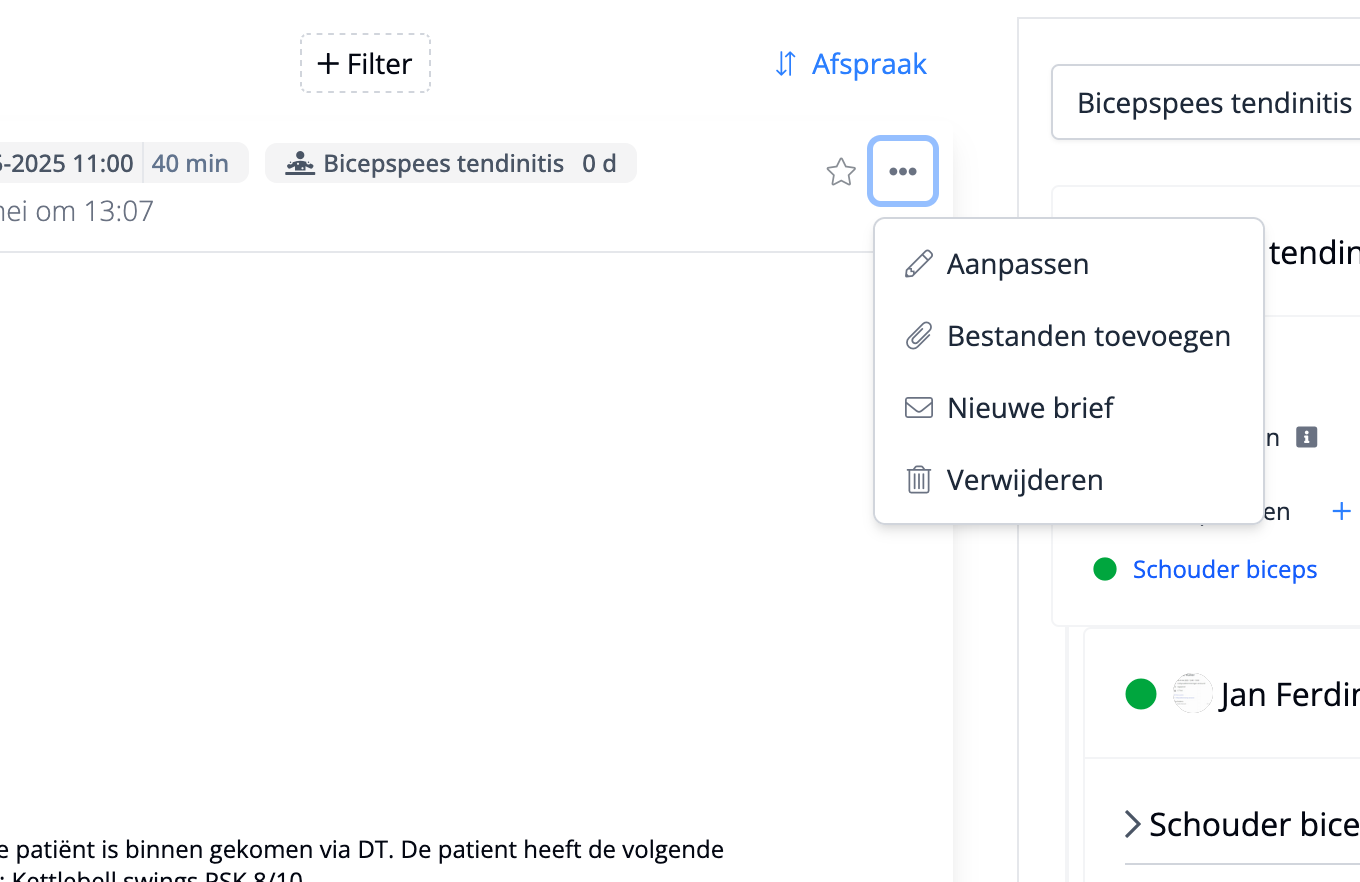Select the pencil icon beside Aanpassen
Viewport: 1360px width, 882px height.
click(917, 263)
